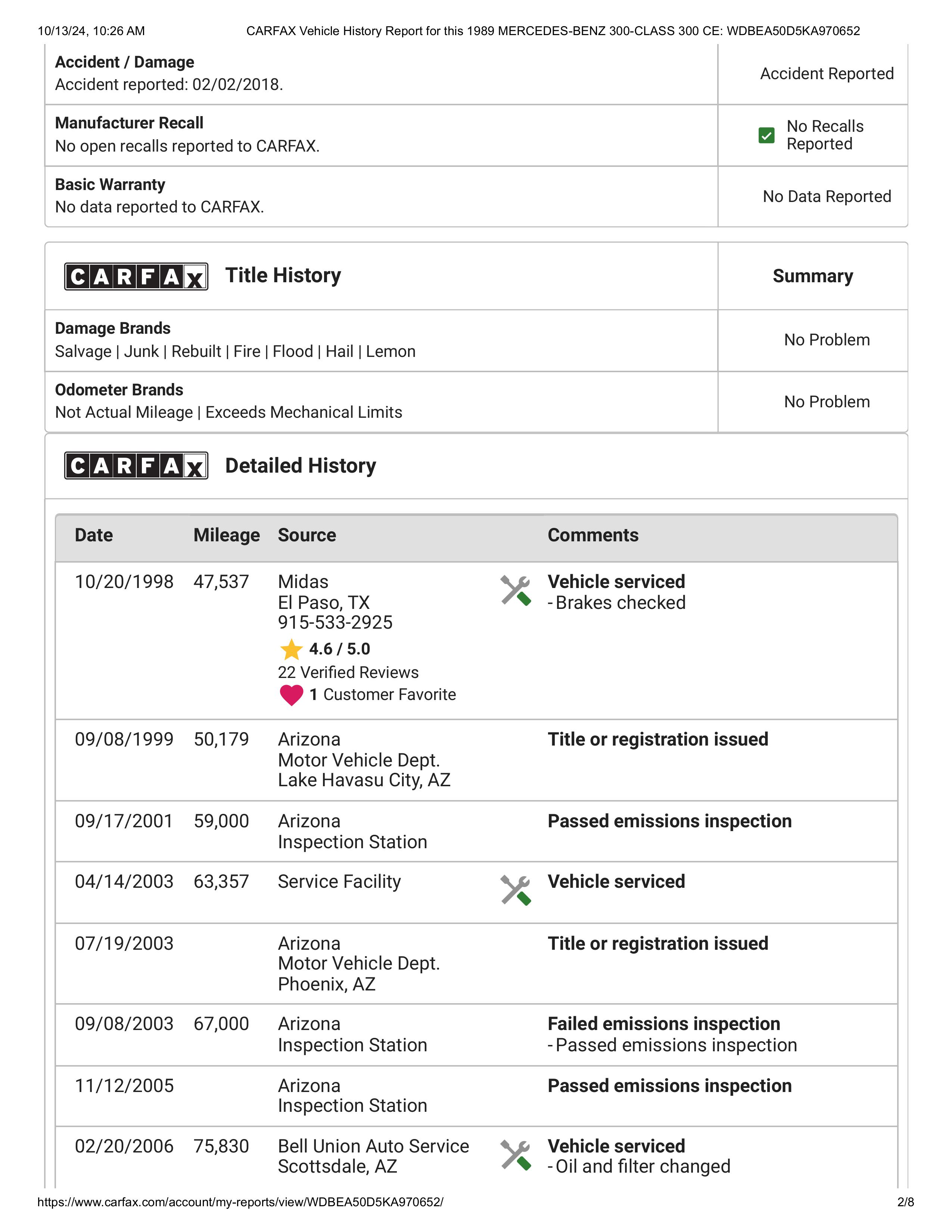Select the Source column header
The width and height of the screenshot is (952, 1232).
coord(307,535)
